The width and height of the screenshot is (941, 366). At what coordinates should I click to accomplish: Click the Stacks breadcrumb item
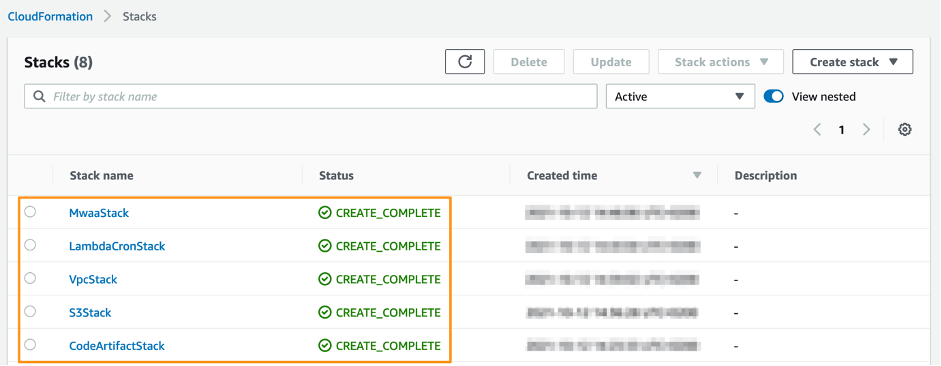coord(140,17)
